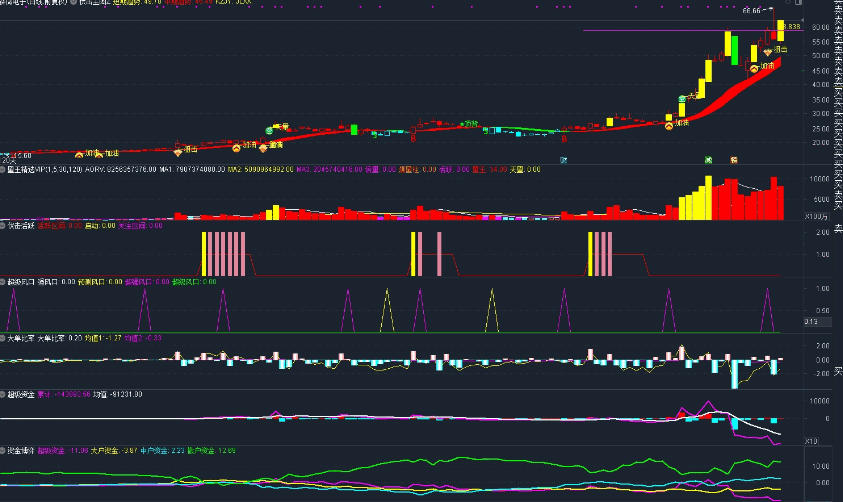Click the MA1 value in volume panel header
This screenshot has width=843, height=502.
point(192,169)
